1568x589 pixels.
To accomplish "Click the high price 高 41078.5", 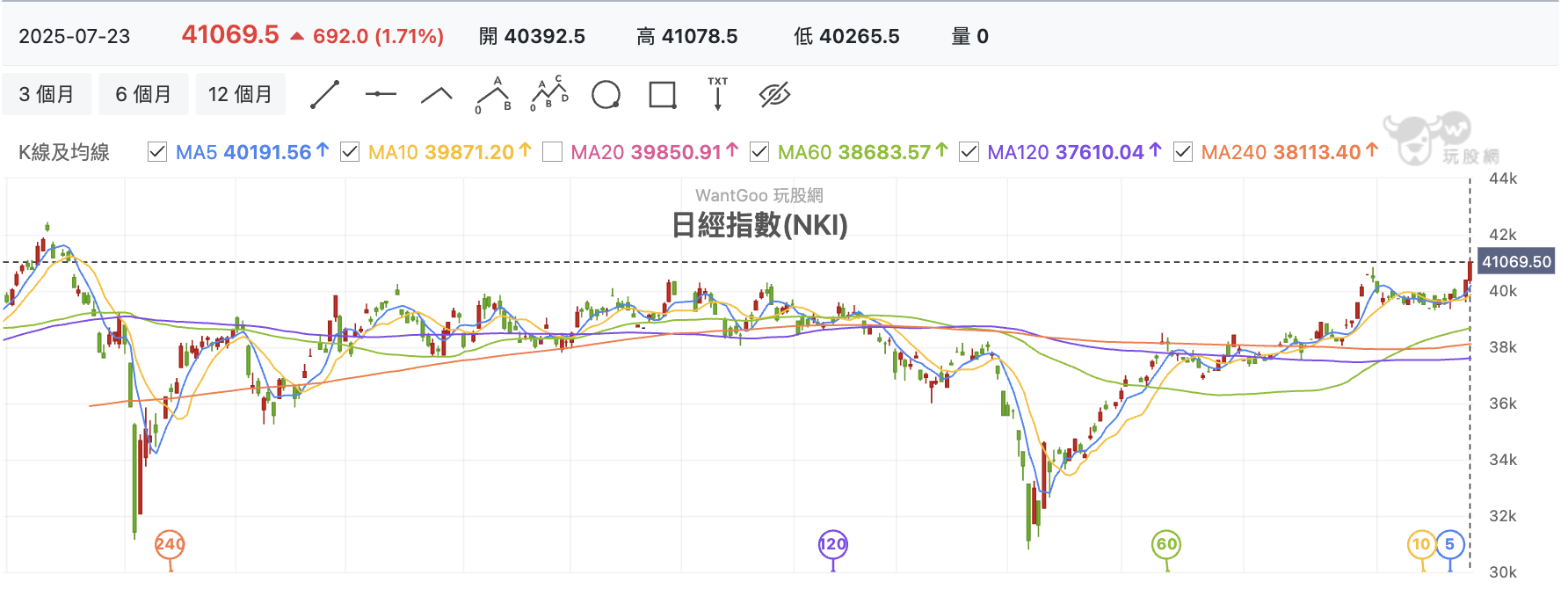I will [687, 37].
